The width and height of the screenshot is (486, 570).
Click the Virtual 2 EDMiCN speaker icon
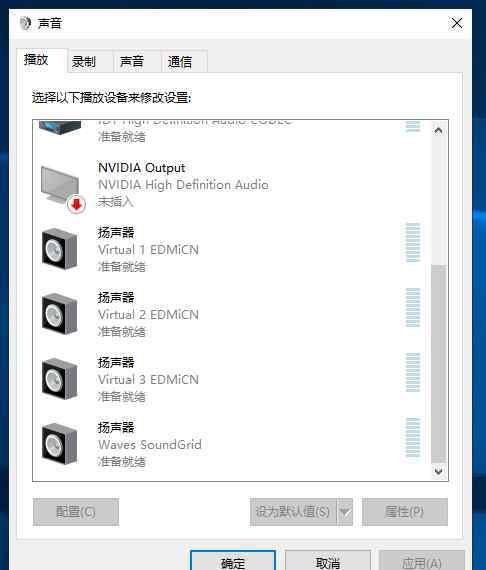60,314
